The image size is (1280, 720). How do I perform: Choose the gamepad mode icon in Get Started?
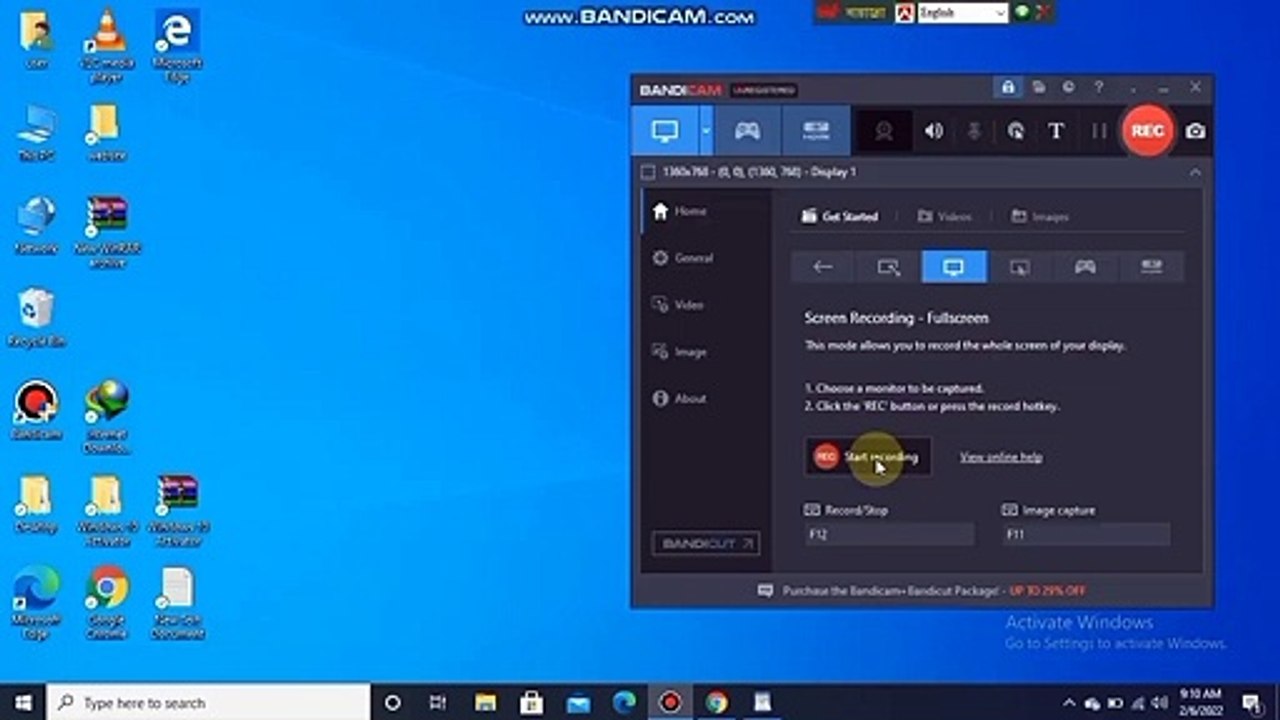click(x=1085, y=267)
